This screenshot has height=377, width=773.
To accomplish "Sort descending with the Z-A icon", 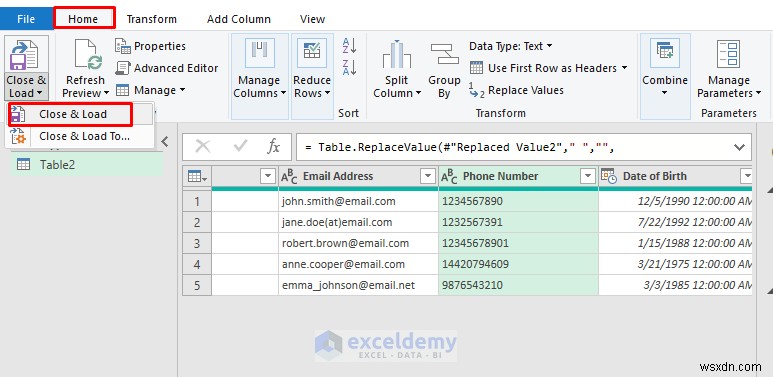I will pyautogui.click(x=349, y=67).
